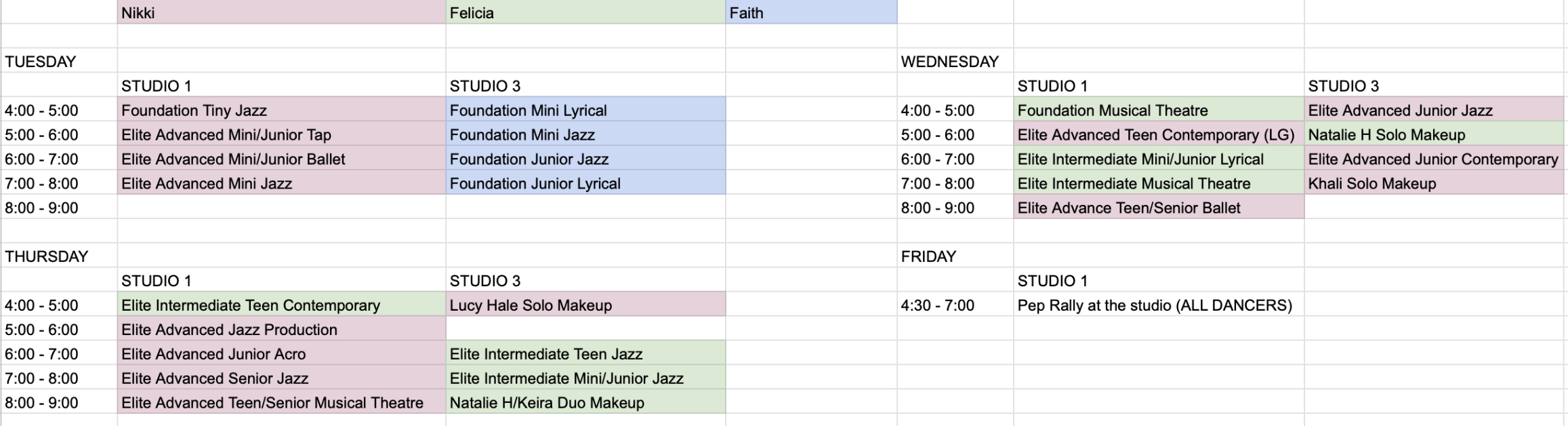The image size is (1568, 426).
Task: Click the Elite Advanced Mini/Junior Tap cell
Action: click(281, 134)
